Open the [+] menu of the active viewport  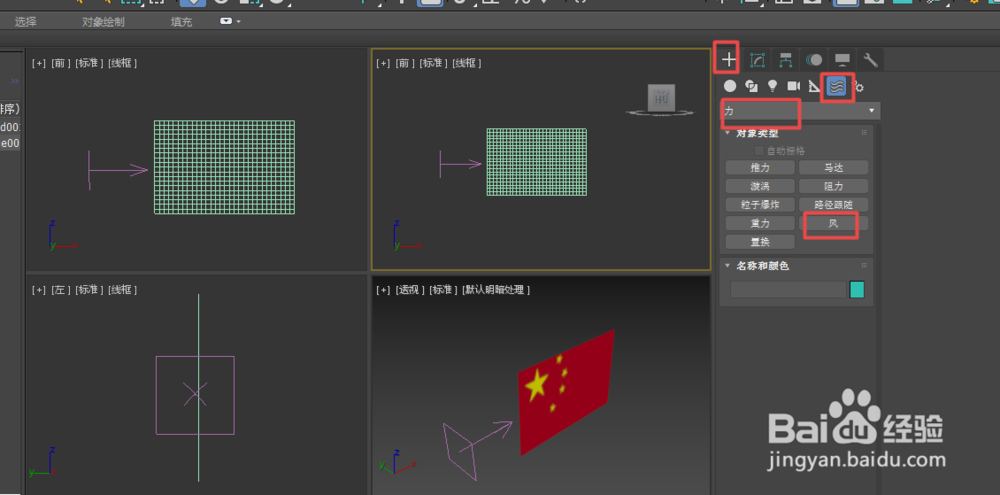point(383,63)
